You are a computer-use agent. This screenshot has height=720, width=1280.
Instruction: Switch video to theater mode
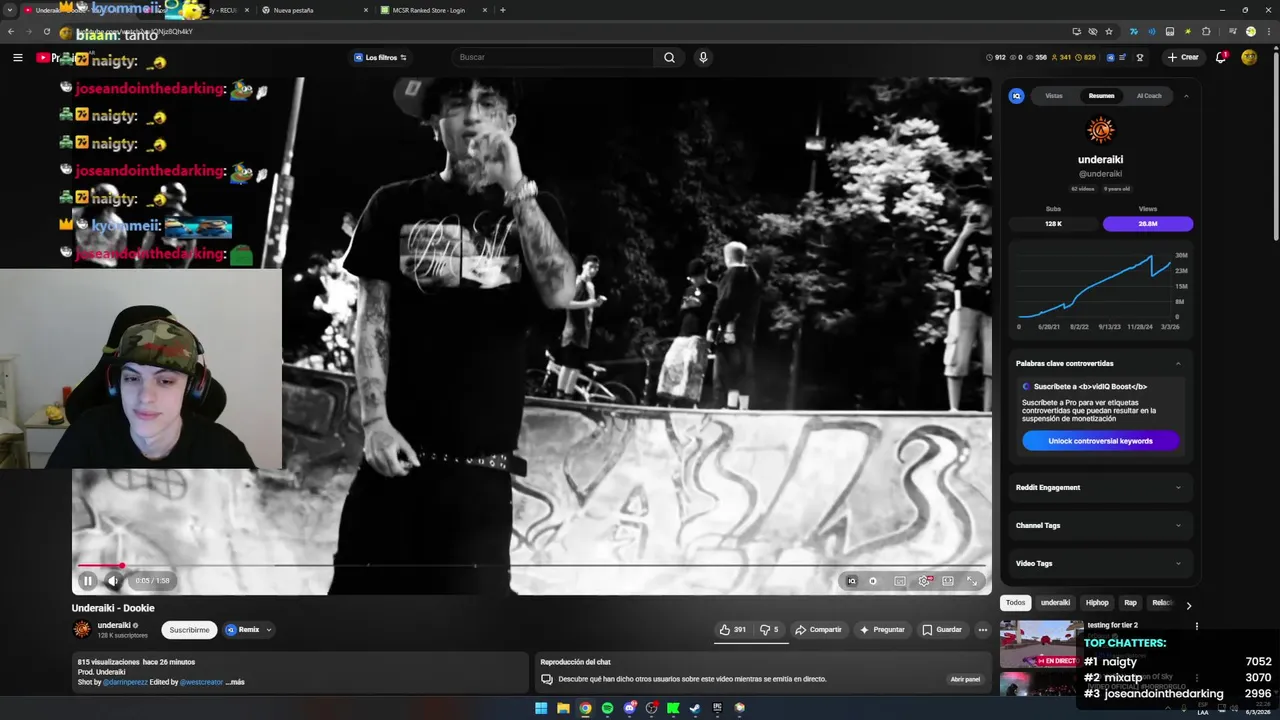[x=948, y=581]
